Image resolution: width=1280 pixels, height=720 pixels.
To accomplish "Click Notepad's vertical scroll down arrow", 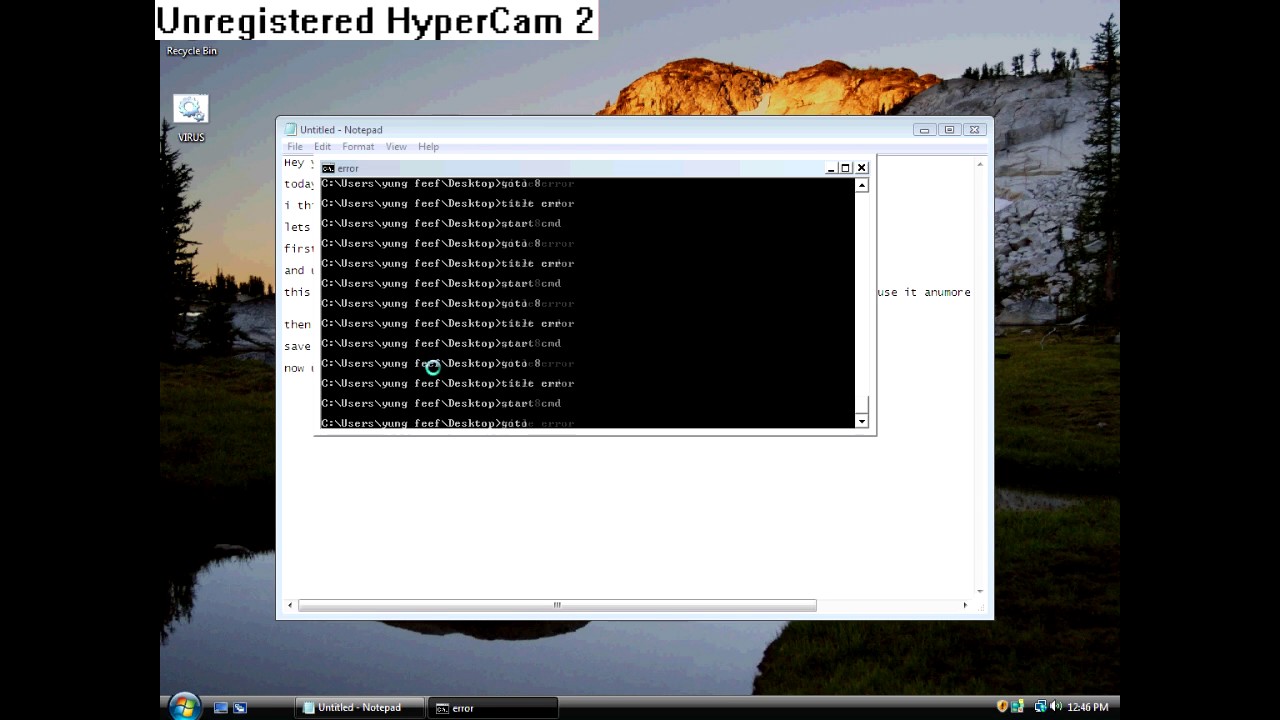I will [980, 591].
